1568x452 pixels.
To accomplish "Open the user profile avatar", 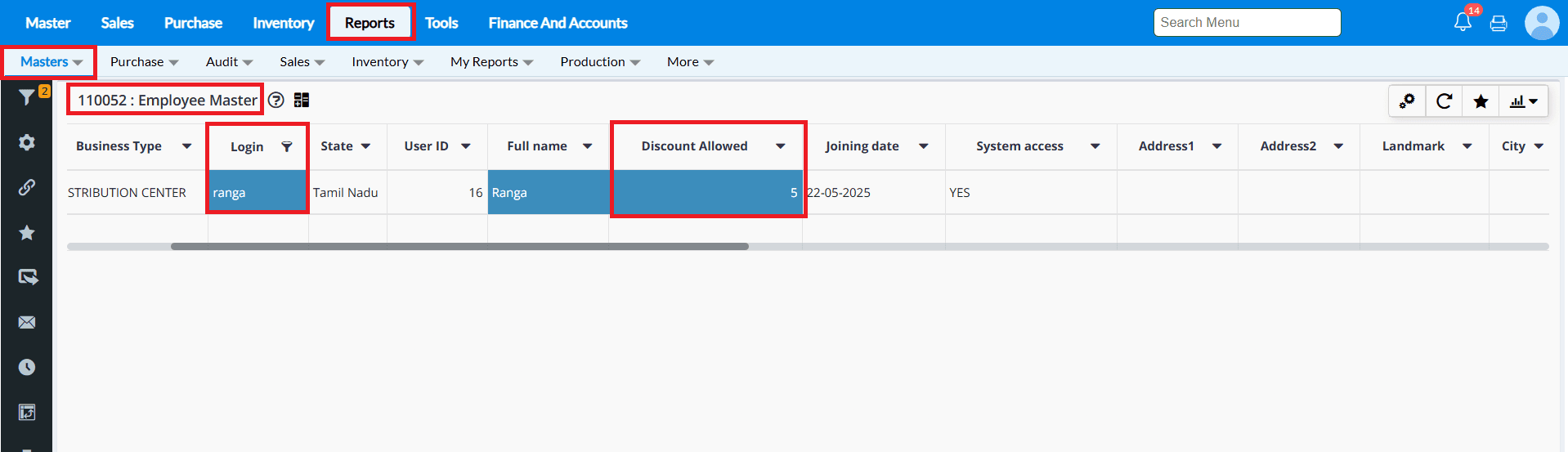I will click(x=1541, y=23).
